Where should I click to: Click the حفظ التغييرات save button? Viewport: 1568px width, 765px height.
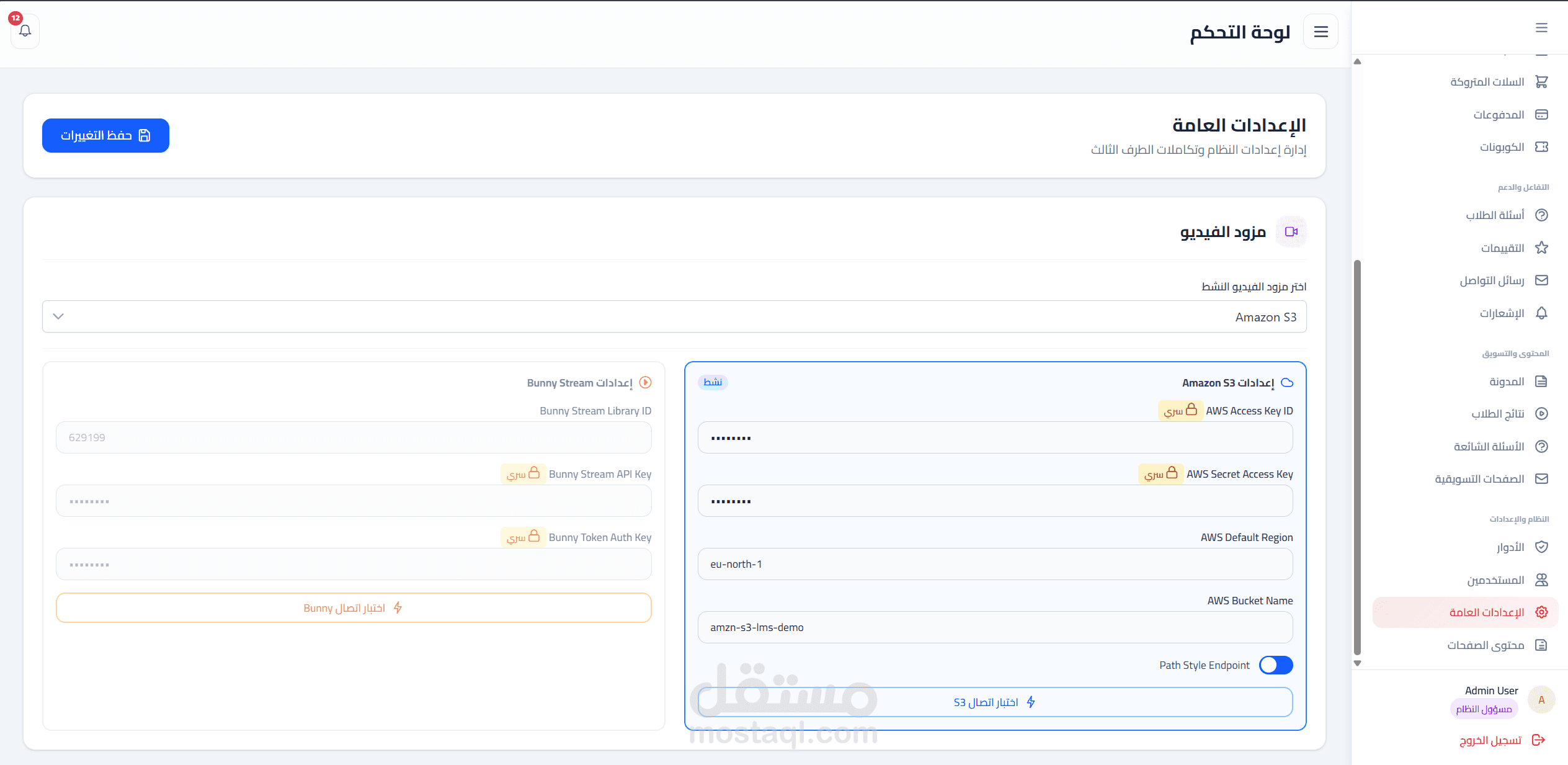tap(105, 135)
